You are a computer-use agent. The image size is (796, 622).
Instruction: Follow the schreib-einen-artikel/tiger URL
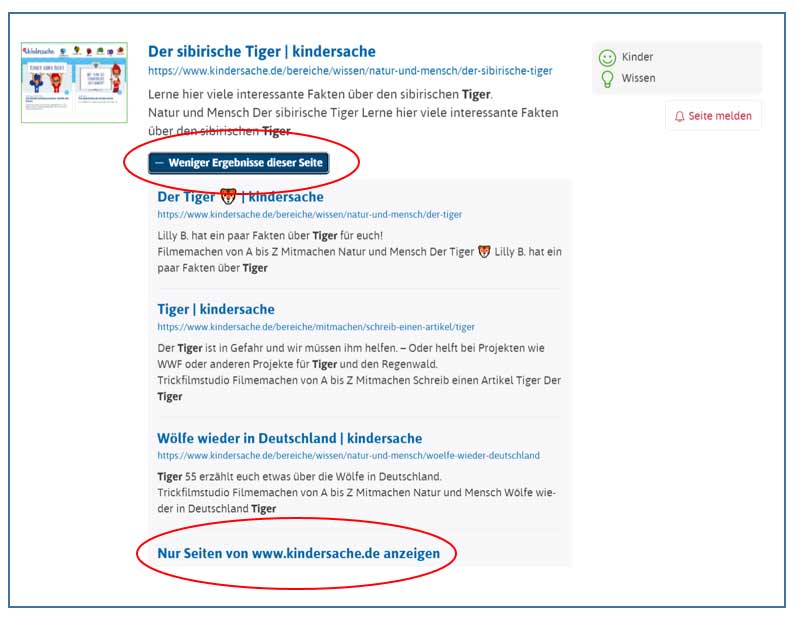[x=315, y=326]
